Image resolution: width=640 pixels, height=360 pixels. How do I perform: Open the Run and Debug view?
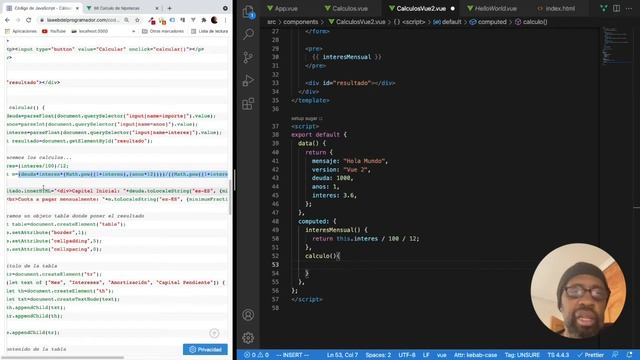tap(248, 80)
